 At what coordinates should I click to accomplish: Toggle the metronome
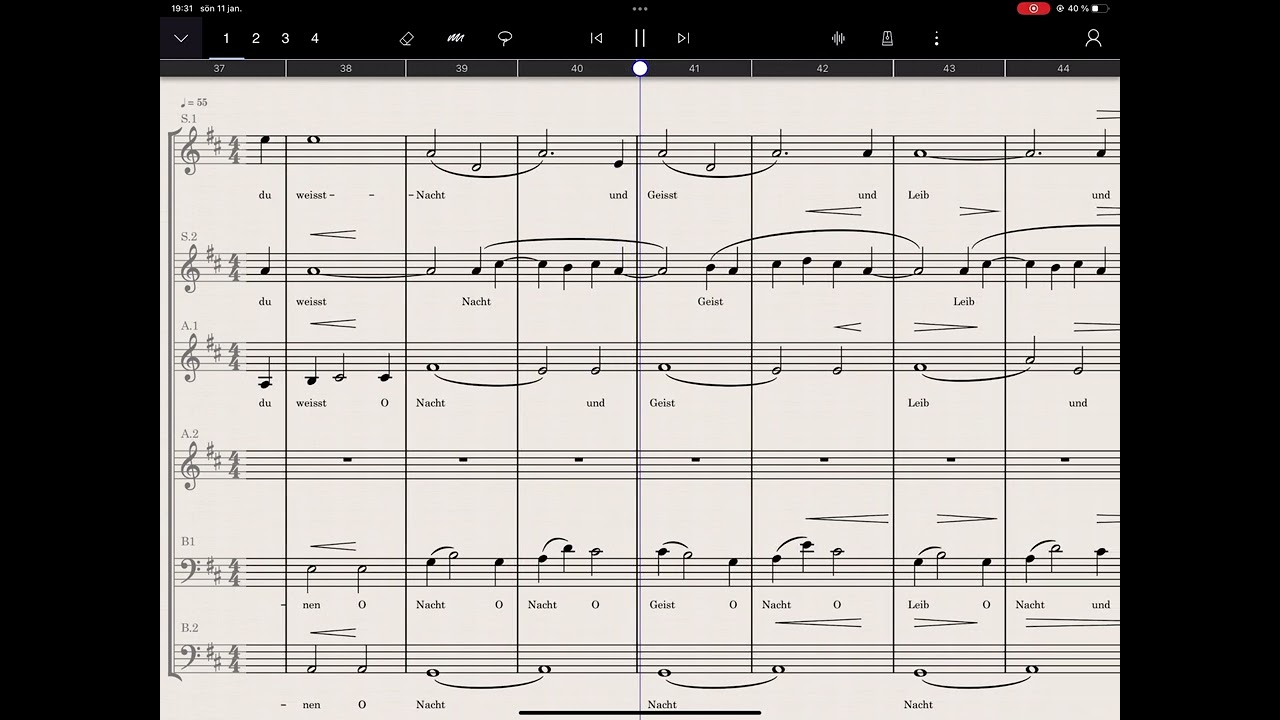(x=886, y=38)
